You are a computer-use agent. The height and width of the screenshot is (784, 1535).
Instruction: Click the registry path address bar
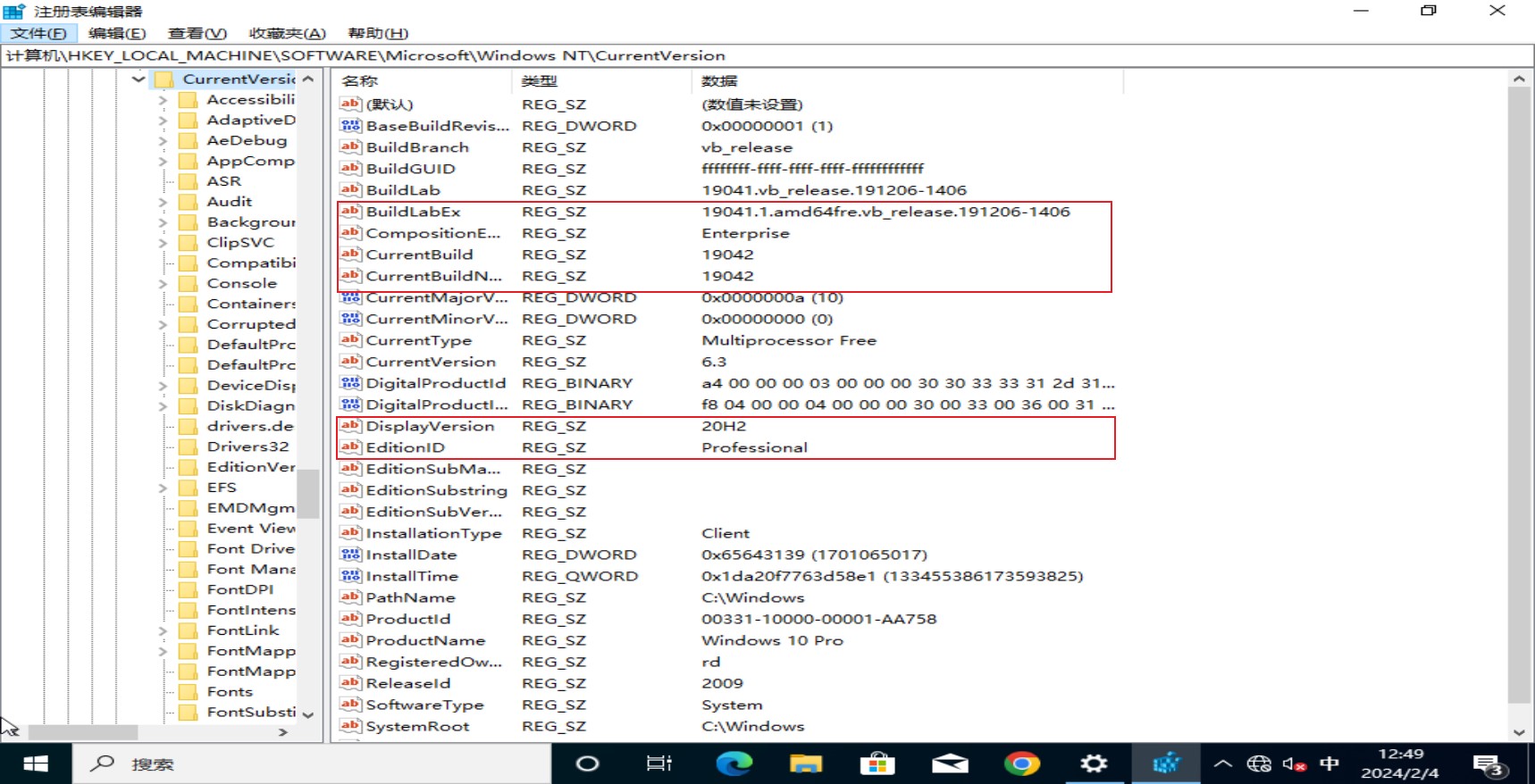767,55
